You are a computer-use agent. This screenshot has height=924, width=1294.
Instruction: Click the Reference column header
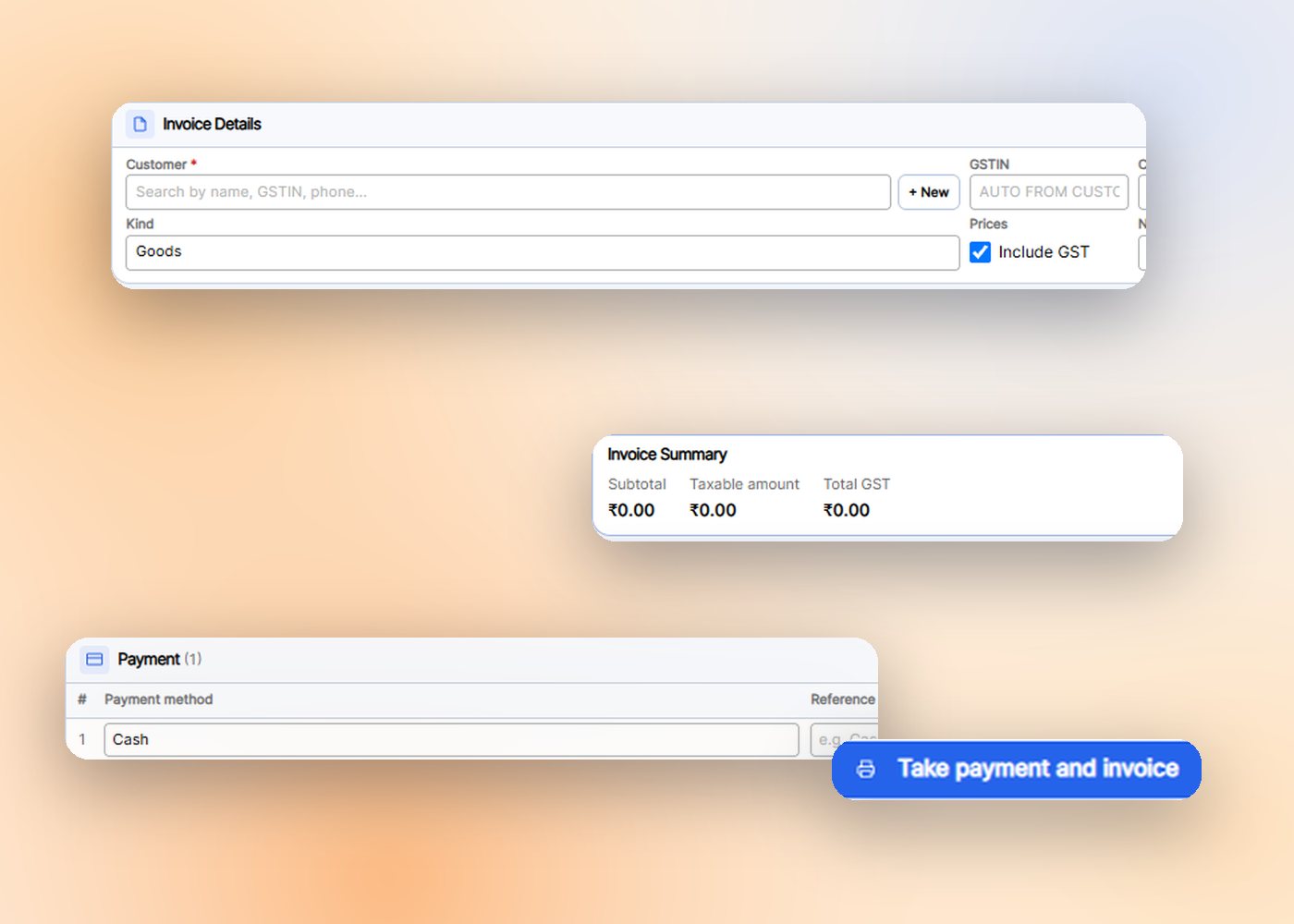click(x=843, y=699)
